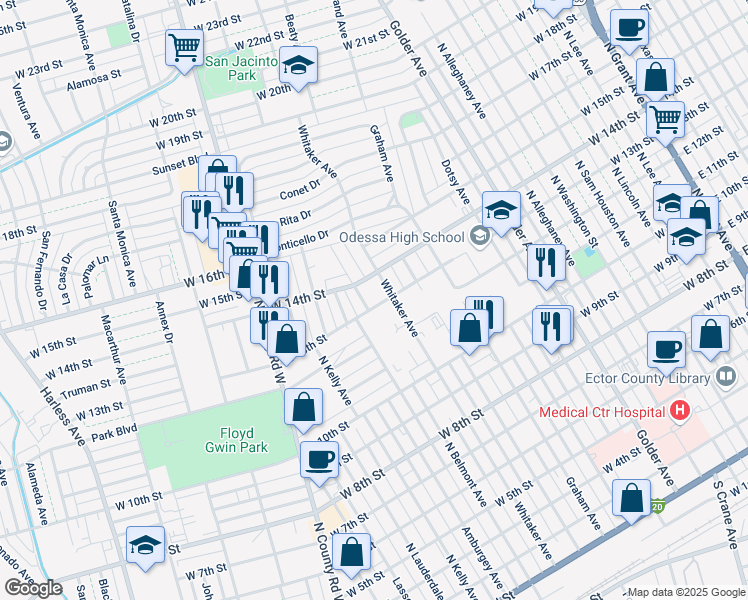
Task: Click the San Jacinto Park label
Action: click(x=242, y=68)
